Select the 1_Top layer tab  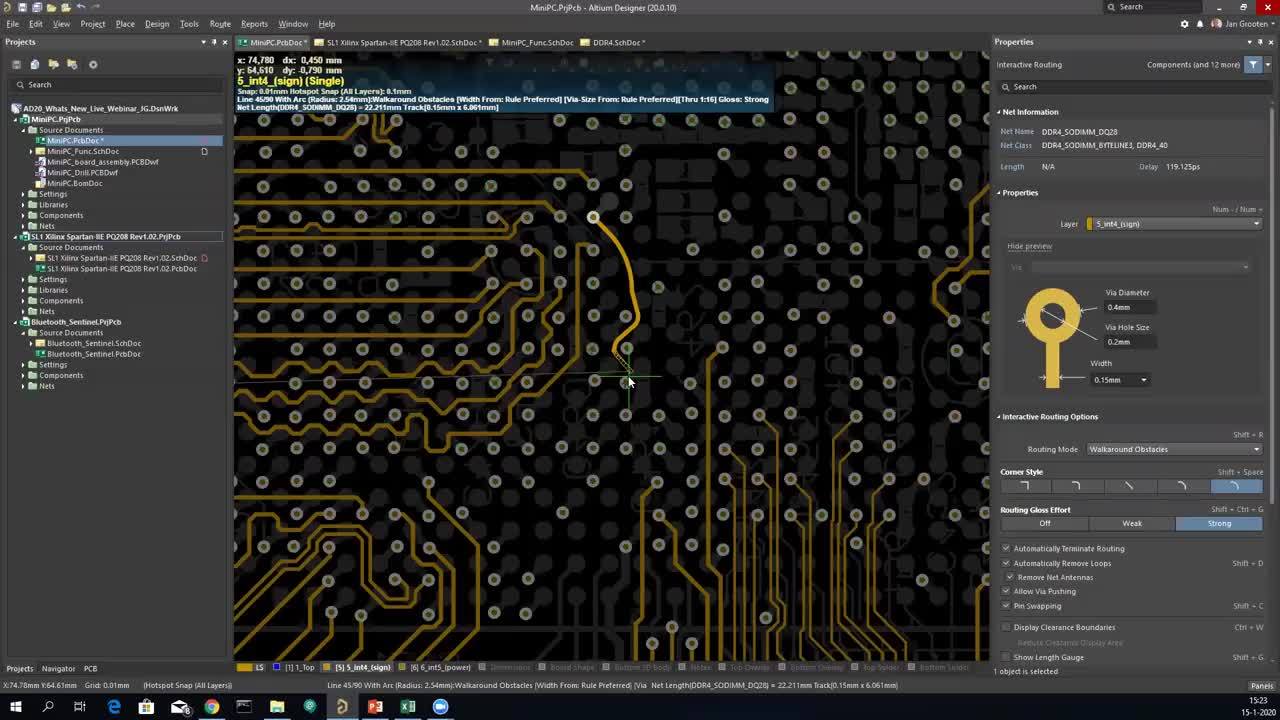(x=300, y=667)
